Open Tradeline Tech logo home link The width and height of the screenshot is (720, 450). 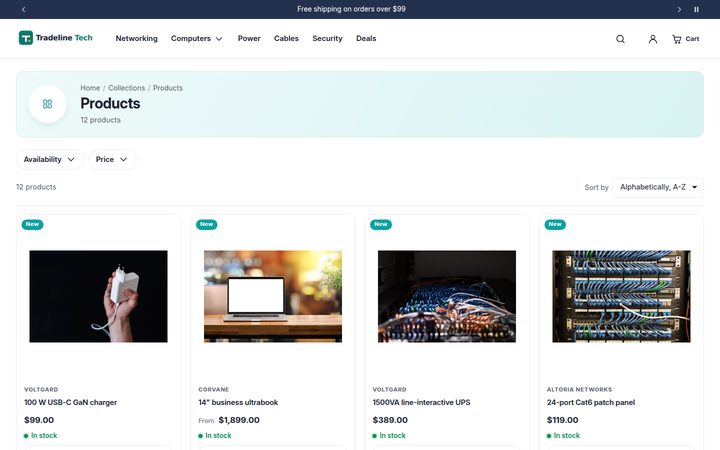pos(56,38)
